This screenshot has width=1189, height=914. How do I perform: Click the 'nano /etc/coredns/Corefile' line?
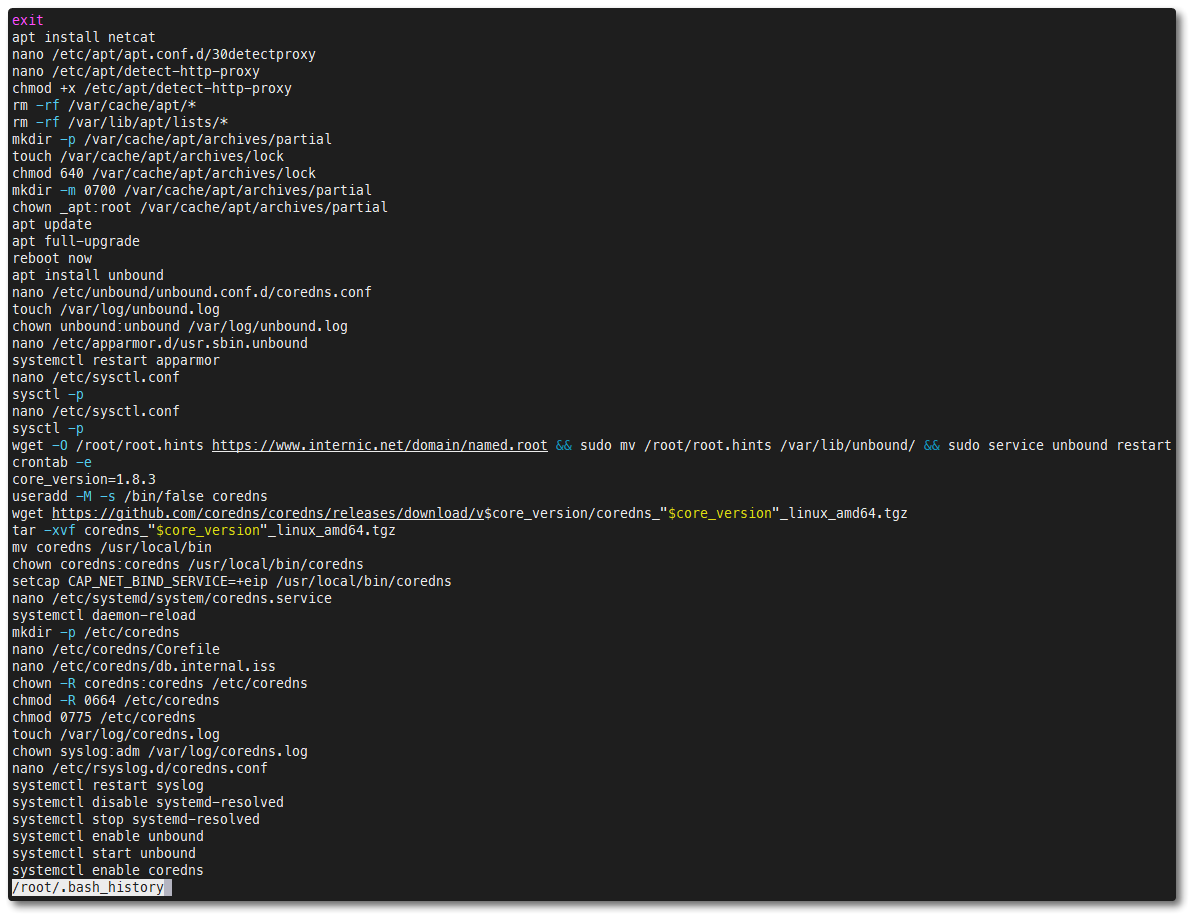pos(116,649)
